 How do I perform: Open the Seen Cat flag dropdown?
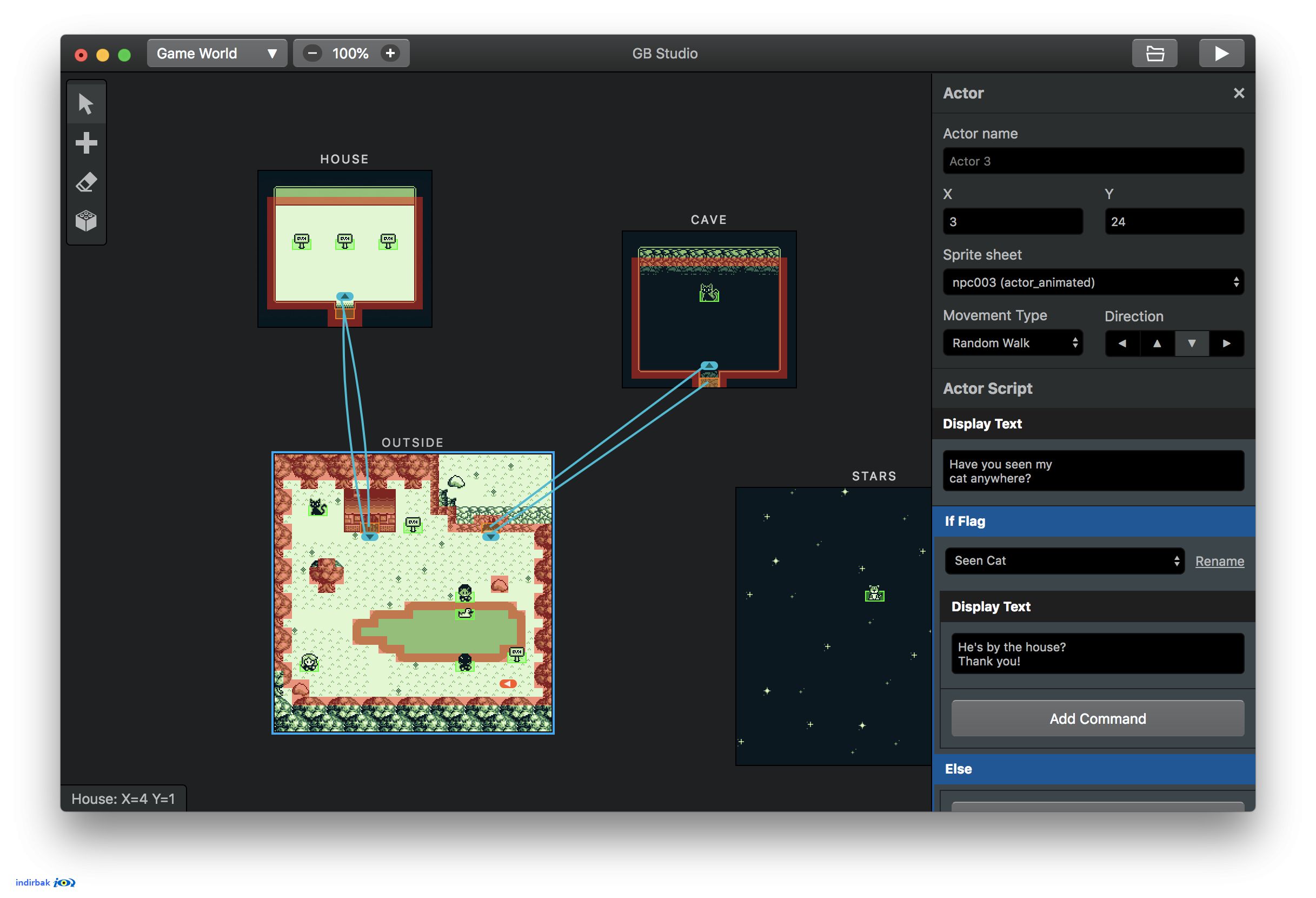tap(1065, 561)
